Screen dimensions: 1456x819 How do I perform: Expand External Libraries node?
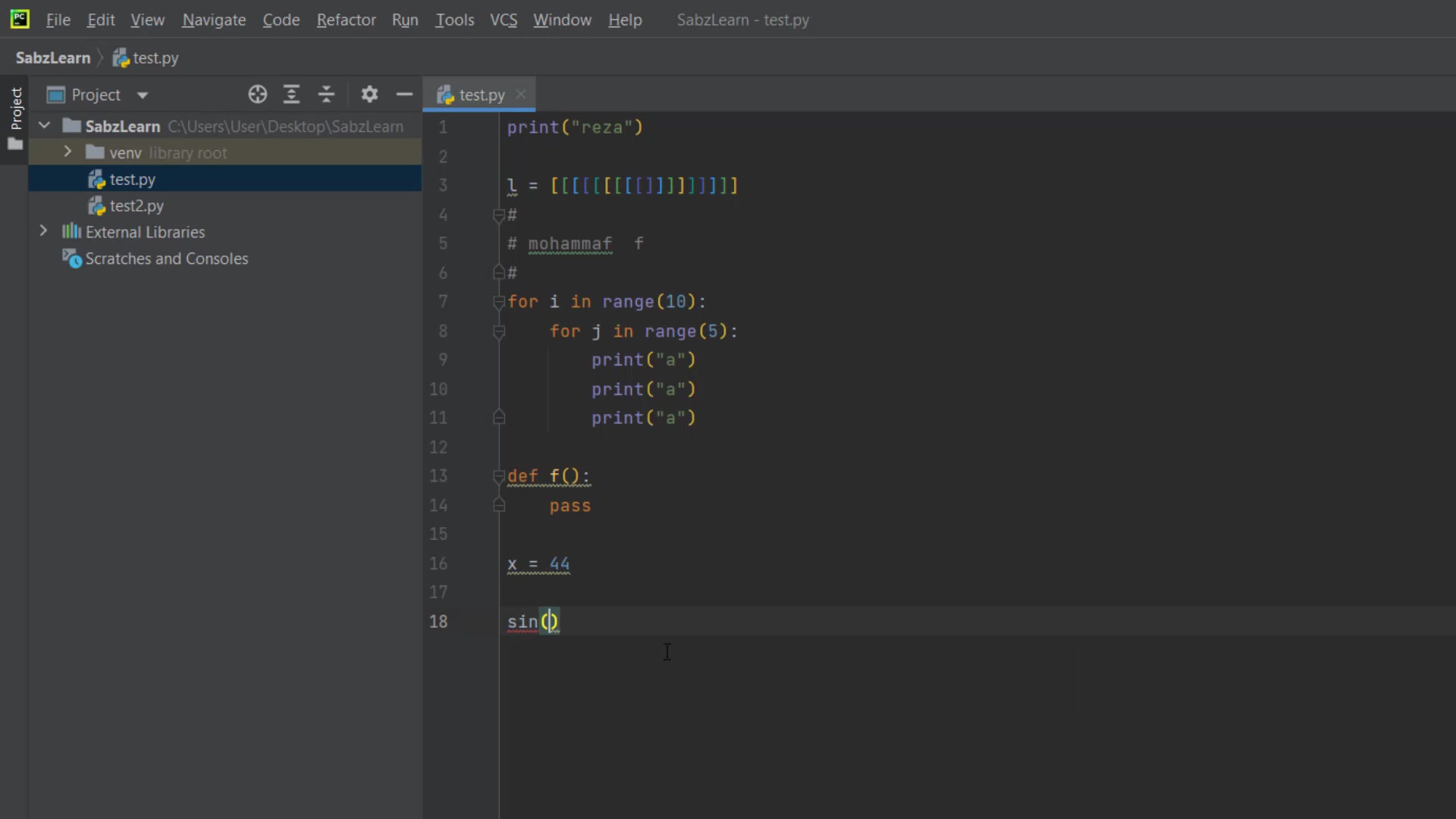tap(43, 231)
